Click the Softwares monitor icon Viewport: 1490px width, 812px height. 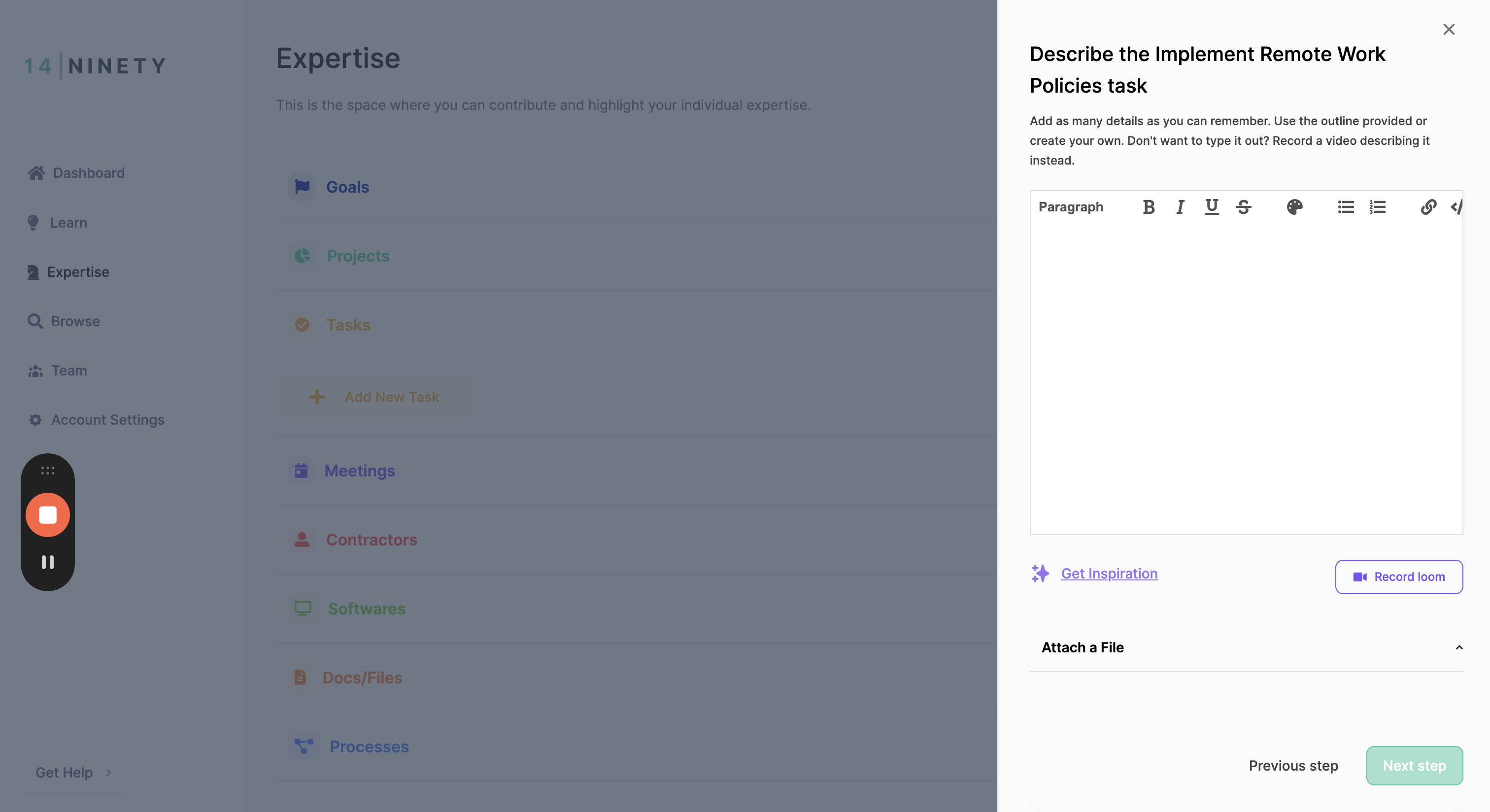[303, 609]
